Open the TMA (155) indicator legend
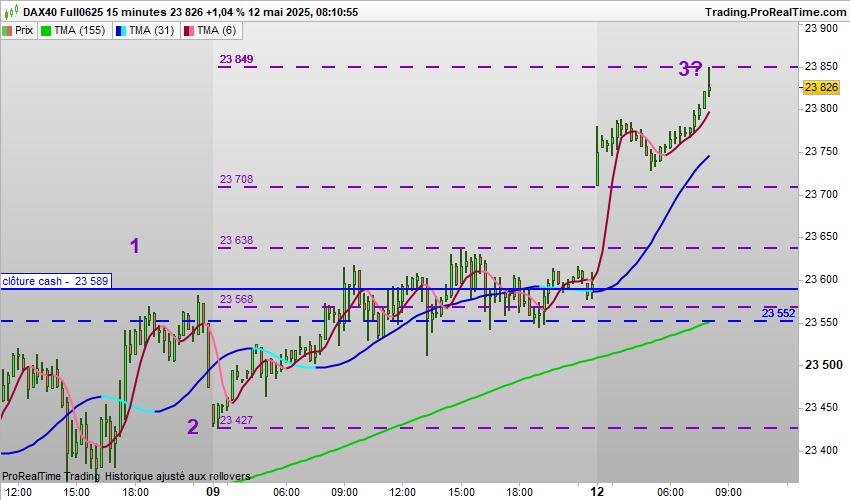The width and height of the screenshot is (850, 500). [74, 30]
